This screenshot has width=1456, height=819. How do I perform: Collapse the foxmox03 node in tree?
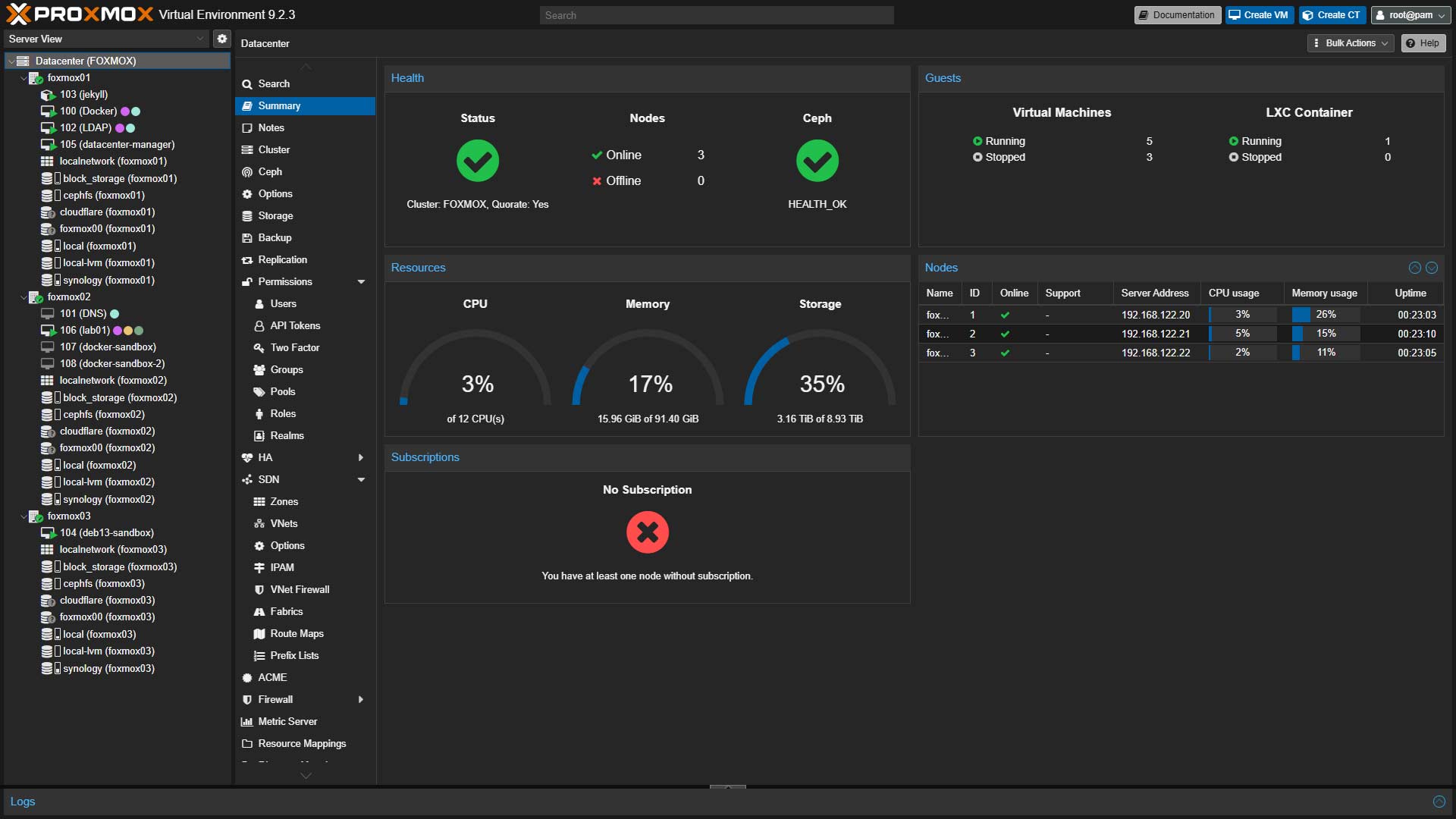pyautogui.click(x=24, y=516)
